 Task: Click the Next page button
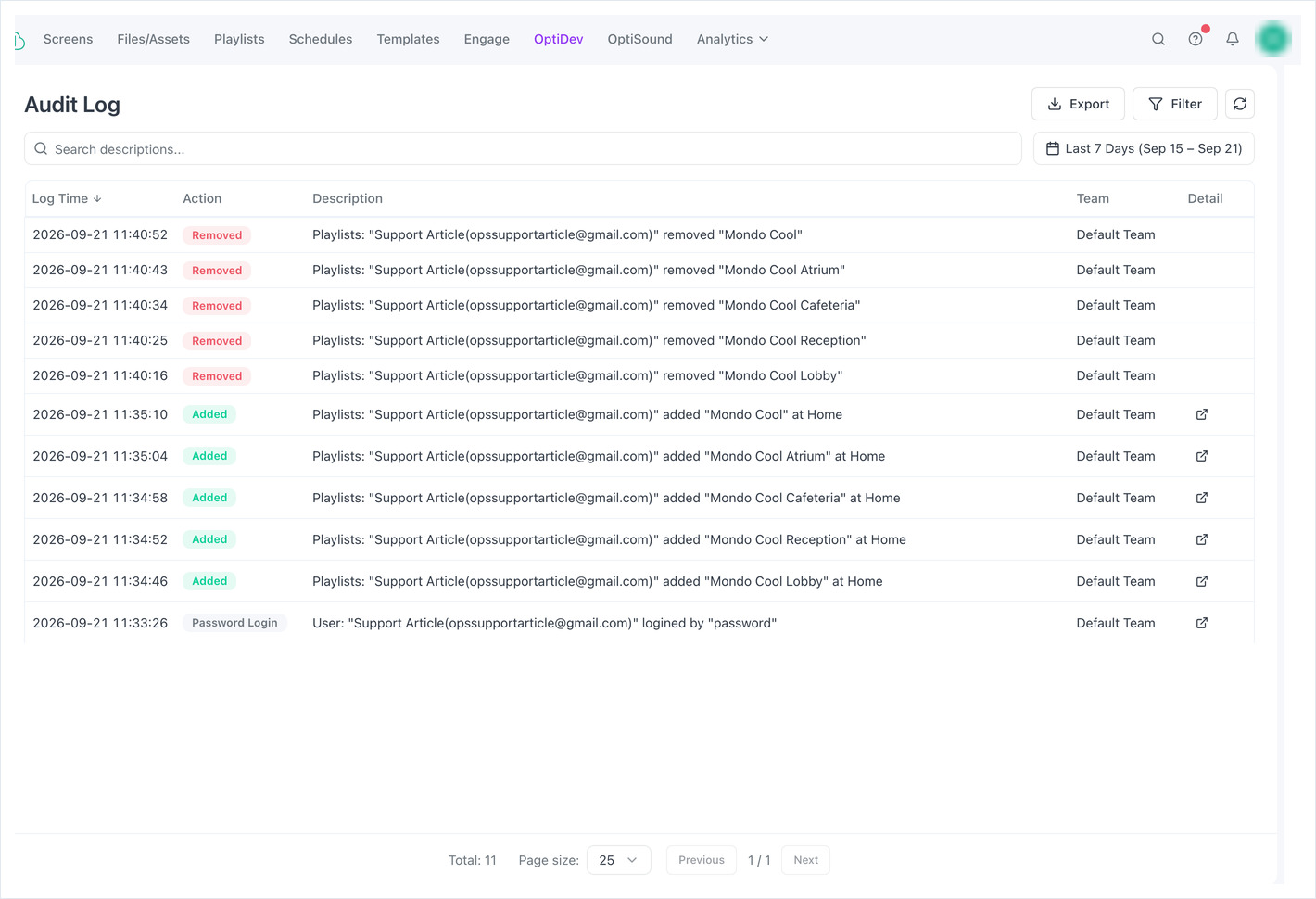click(x=805, y=860)
